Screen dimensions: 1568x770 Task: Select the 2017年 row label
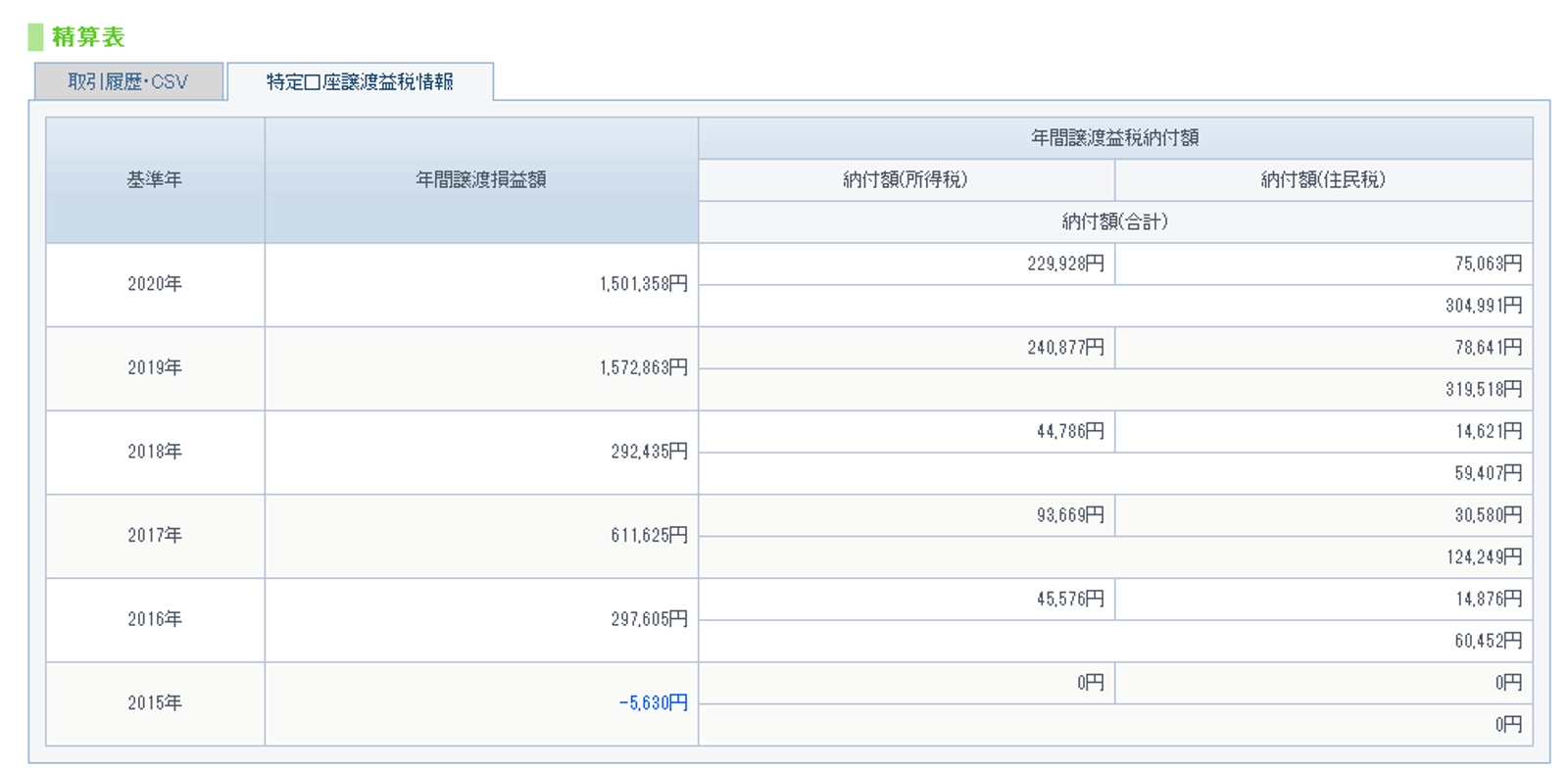(x=155, y=536)
